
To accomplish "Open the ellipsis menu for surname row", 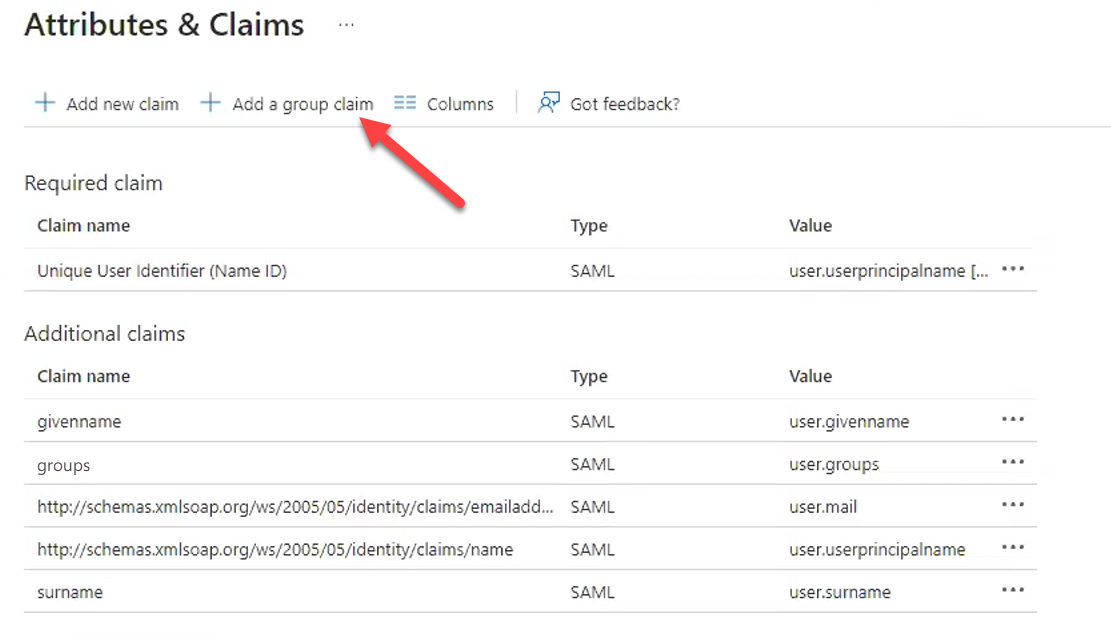I will tap(1013, 590).
